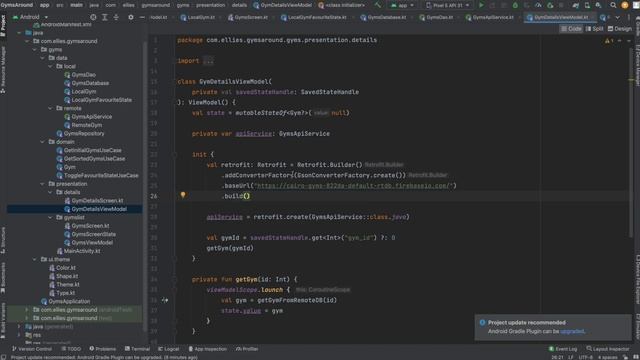The height and width of the screenshot is (360, 640).
Task: Run the app with the green play button
Action: point(481,5)
